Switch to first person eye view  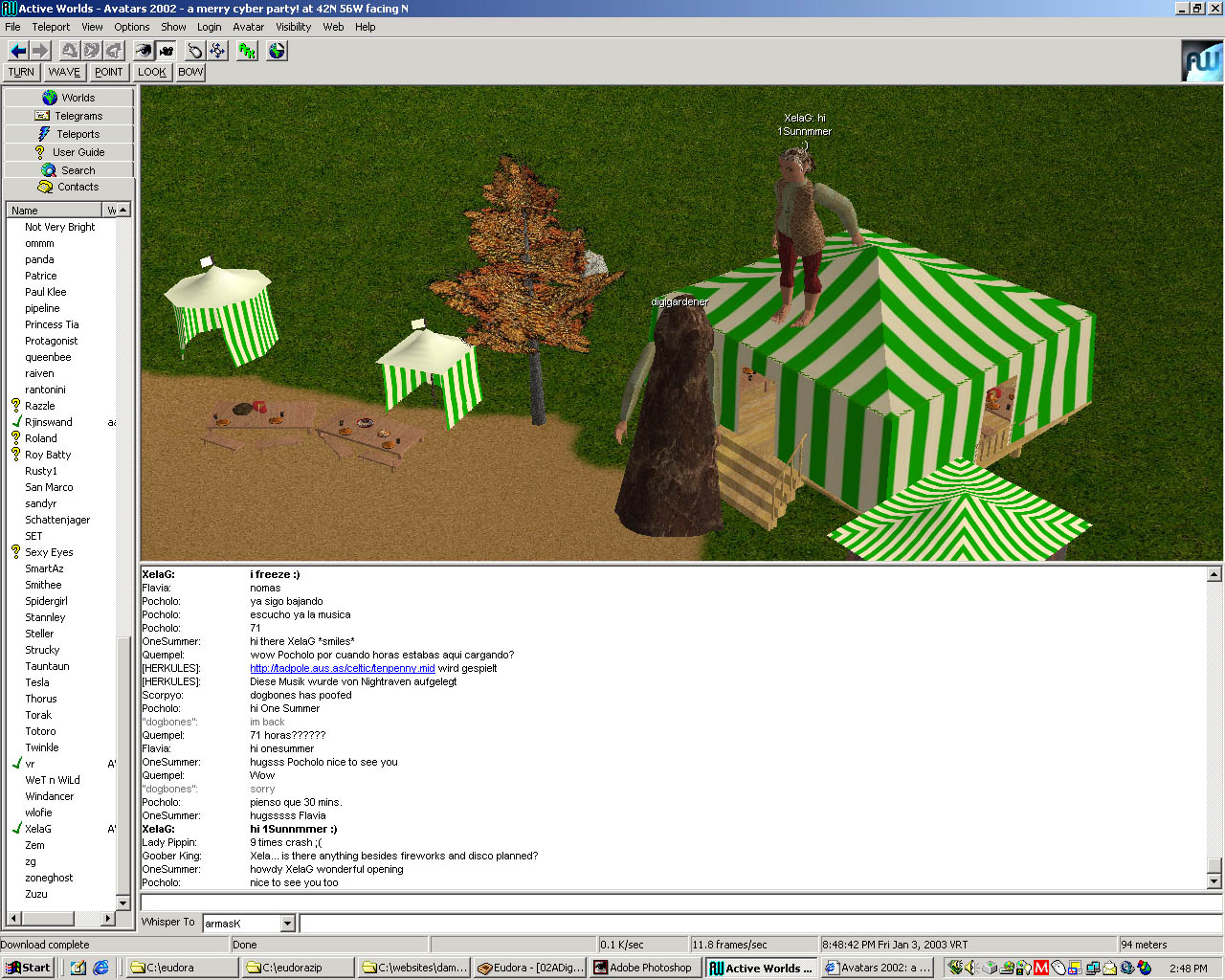(144, 51)
